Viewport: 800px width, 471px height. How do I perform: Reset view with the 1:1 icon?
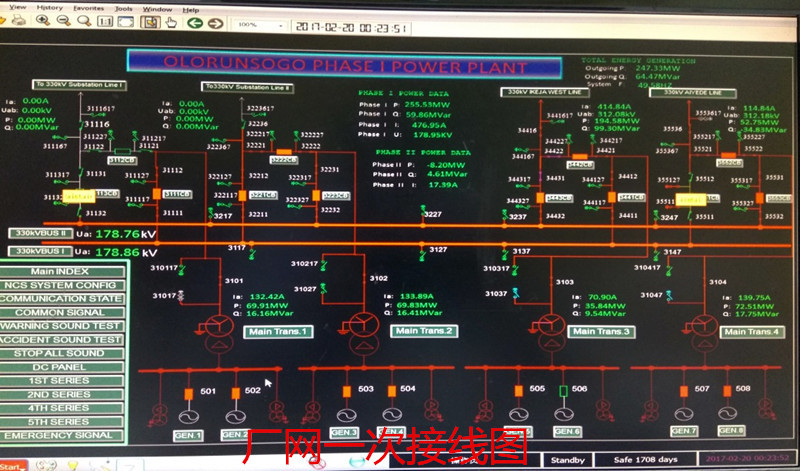[105, 21]
